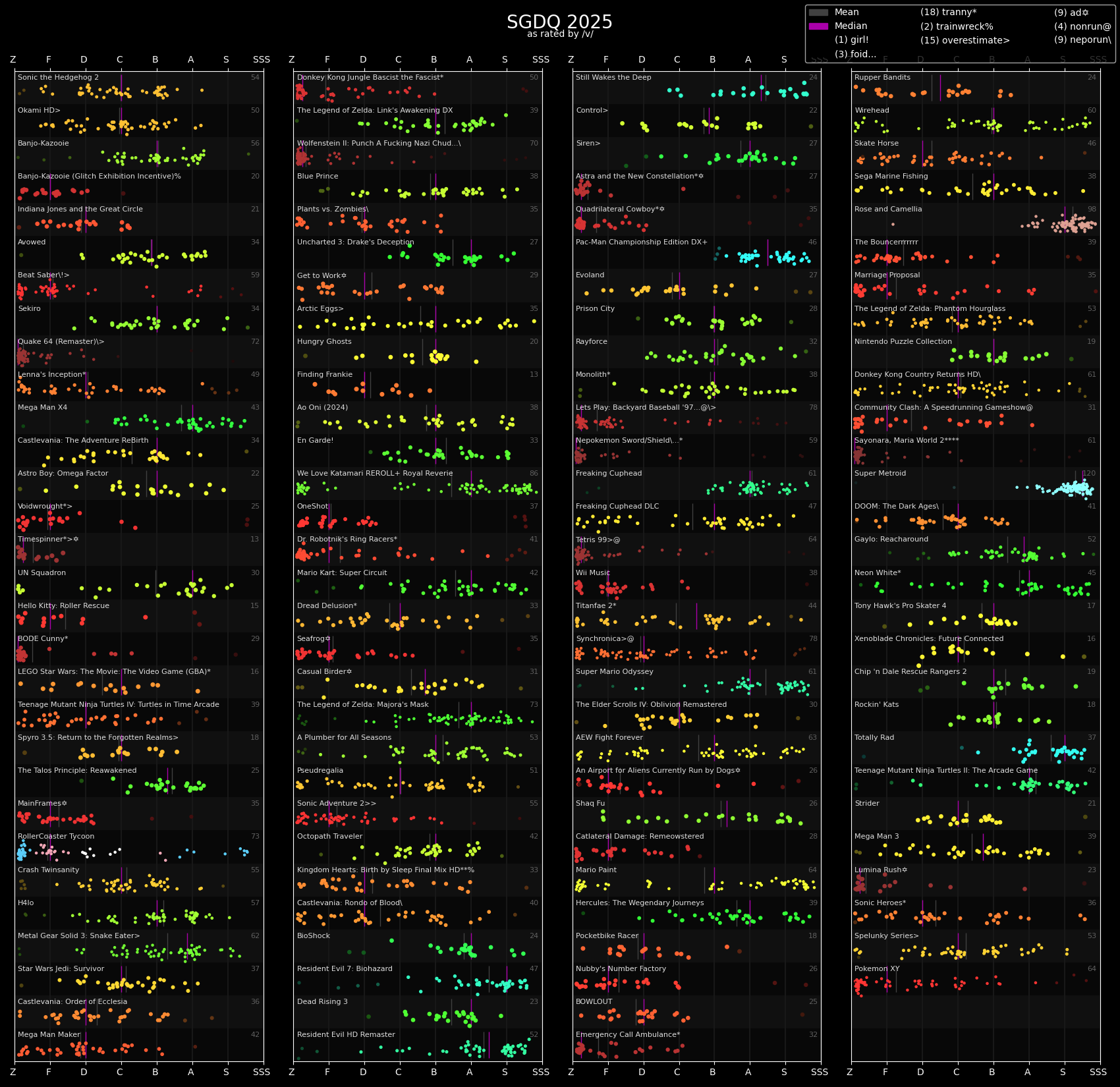Click the 'En Garde!' row label
The image size is (1120, 1087).
tap(315, 441)
